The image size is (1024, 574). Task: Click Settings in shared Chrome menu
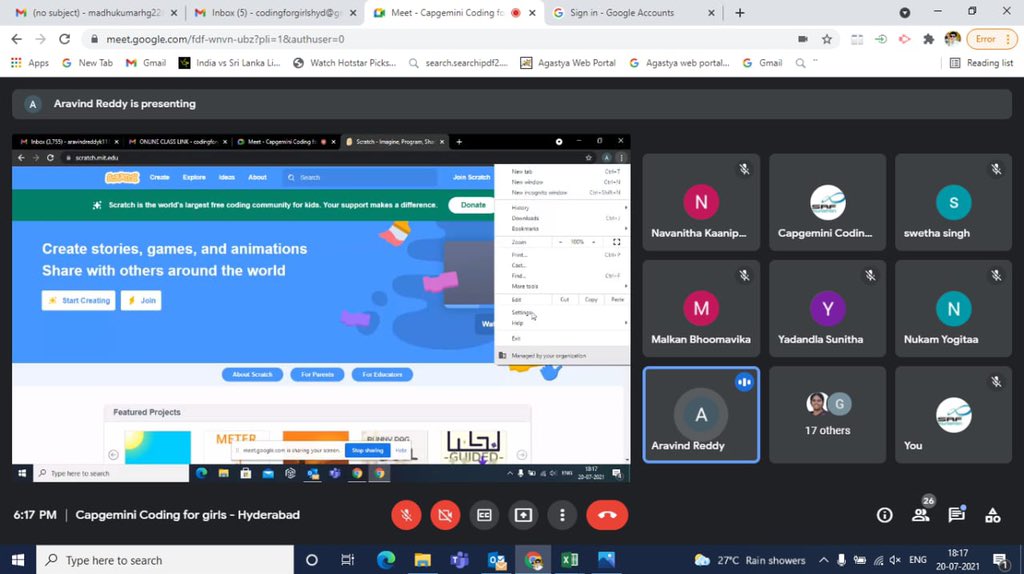[522, 312]
